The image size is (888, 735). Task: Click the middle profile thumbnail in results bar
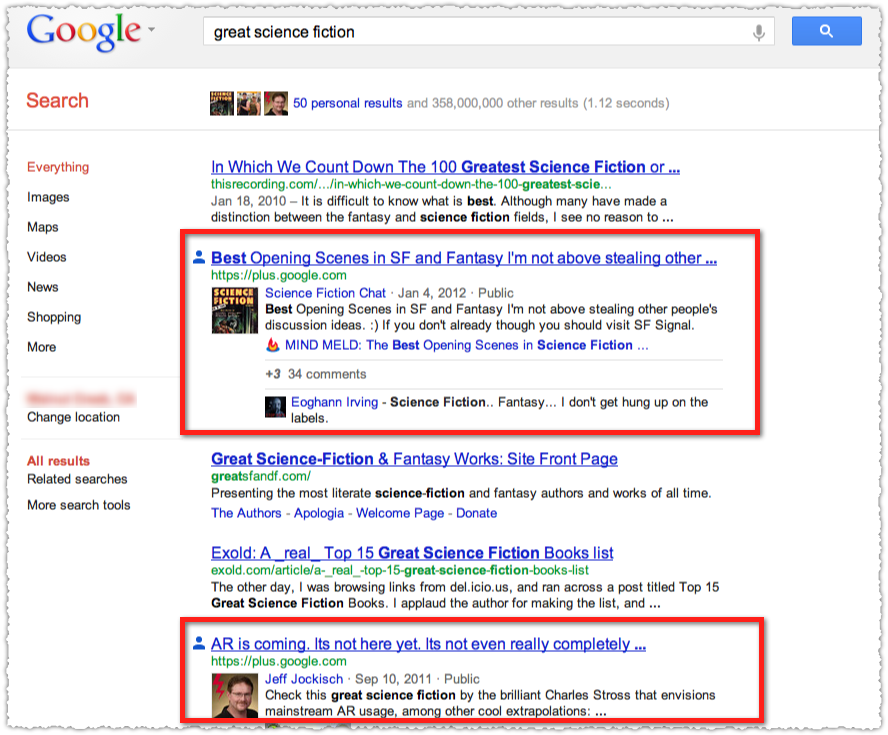249,103
